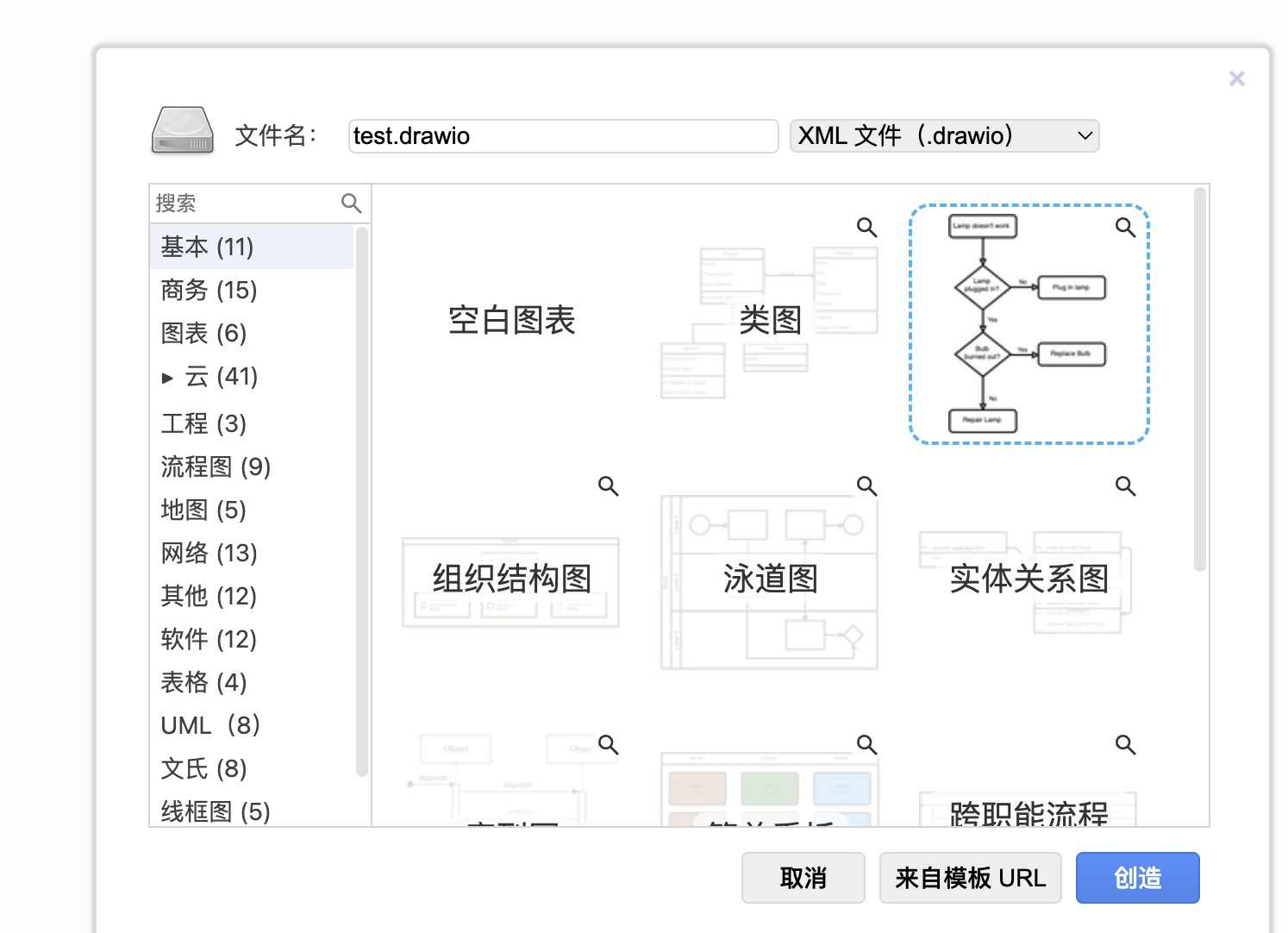This screenshot has height=933, width=1288.
Task: Open the XML 文件 (.drawio) format dropdown
Action: 944,135
